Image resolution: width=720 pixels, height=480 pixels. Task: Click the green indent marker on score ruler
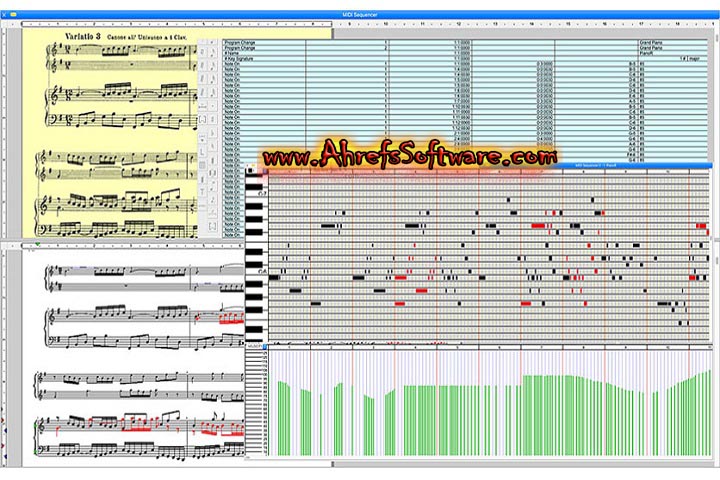(x=38, y=245)
